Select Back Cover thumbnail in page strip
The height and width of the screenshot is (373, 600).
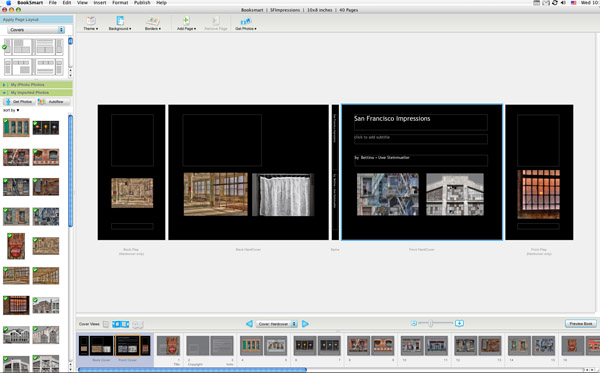tap(102, 345)
